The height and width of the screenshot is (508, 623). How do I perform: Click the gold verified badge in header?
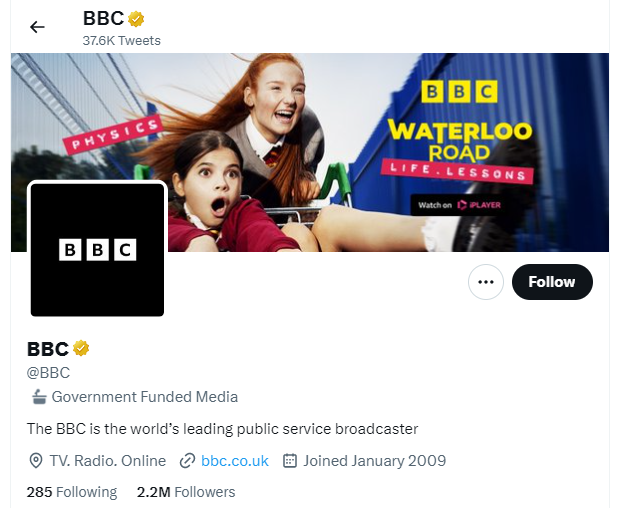click(x=136, y=19)
